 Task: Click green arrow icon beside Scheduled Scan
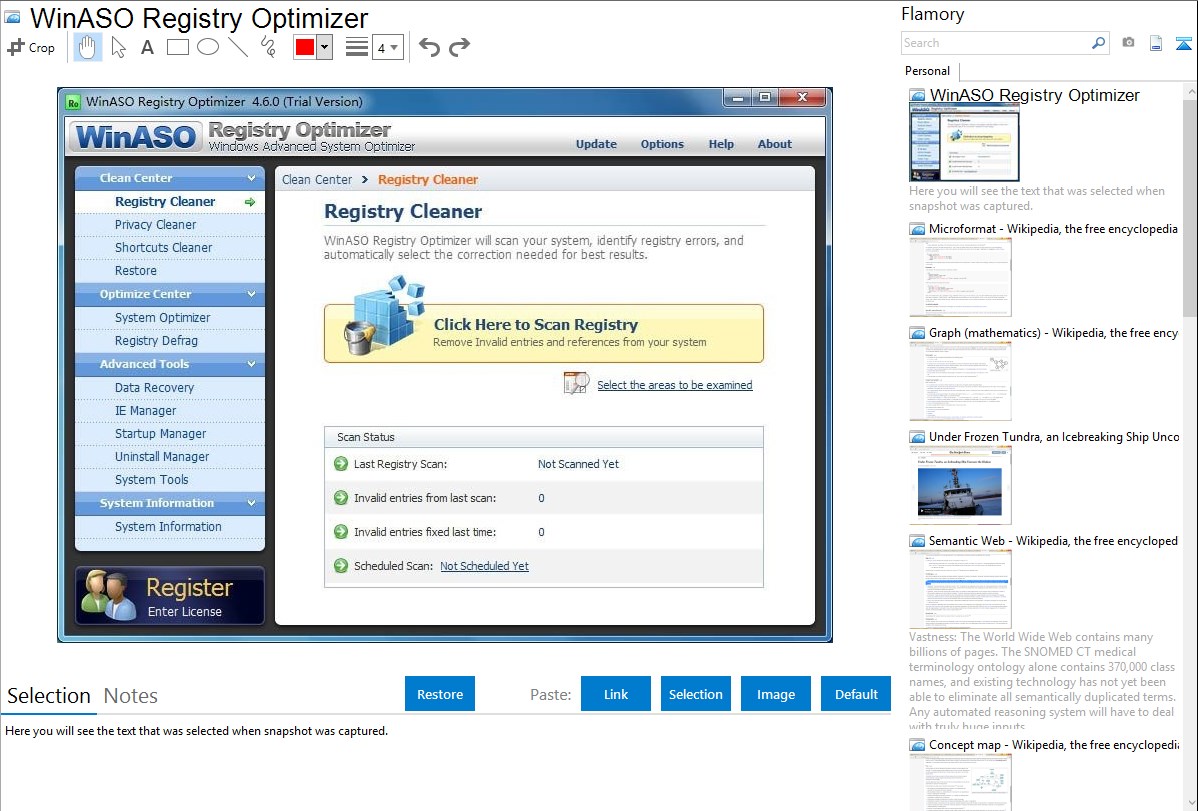click(341, 566)
